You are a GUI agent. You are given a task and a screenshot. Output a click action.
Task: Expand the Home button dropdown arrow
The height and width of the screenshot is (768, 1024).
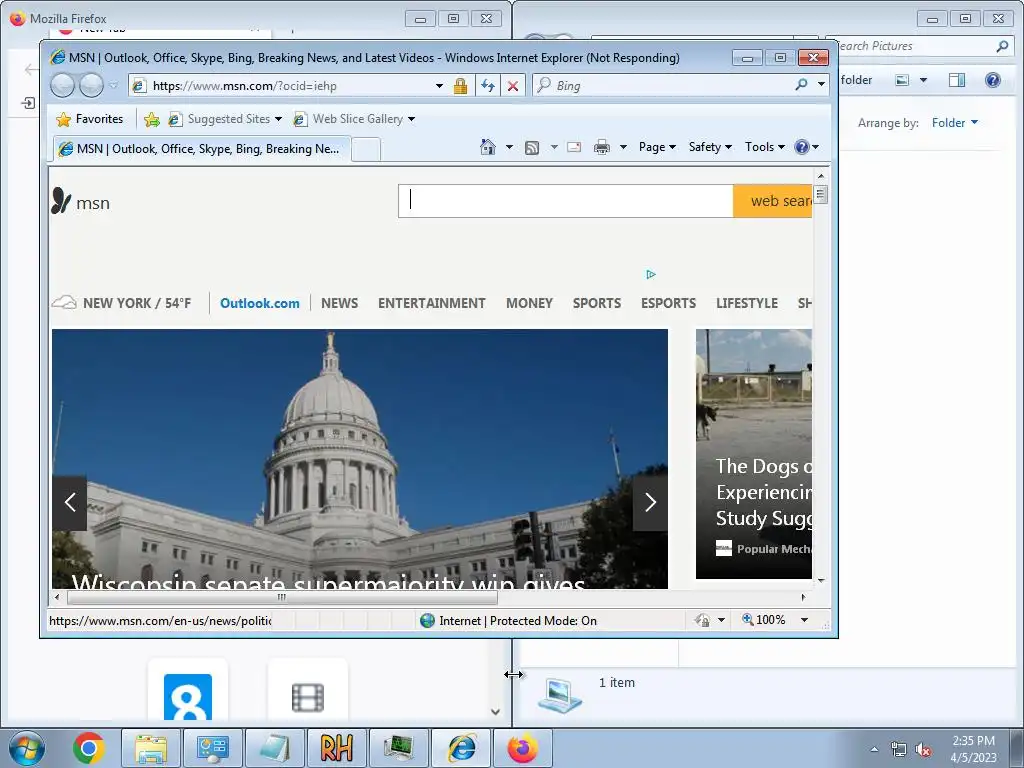[509, 147]
